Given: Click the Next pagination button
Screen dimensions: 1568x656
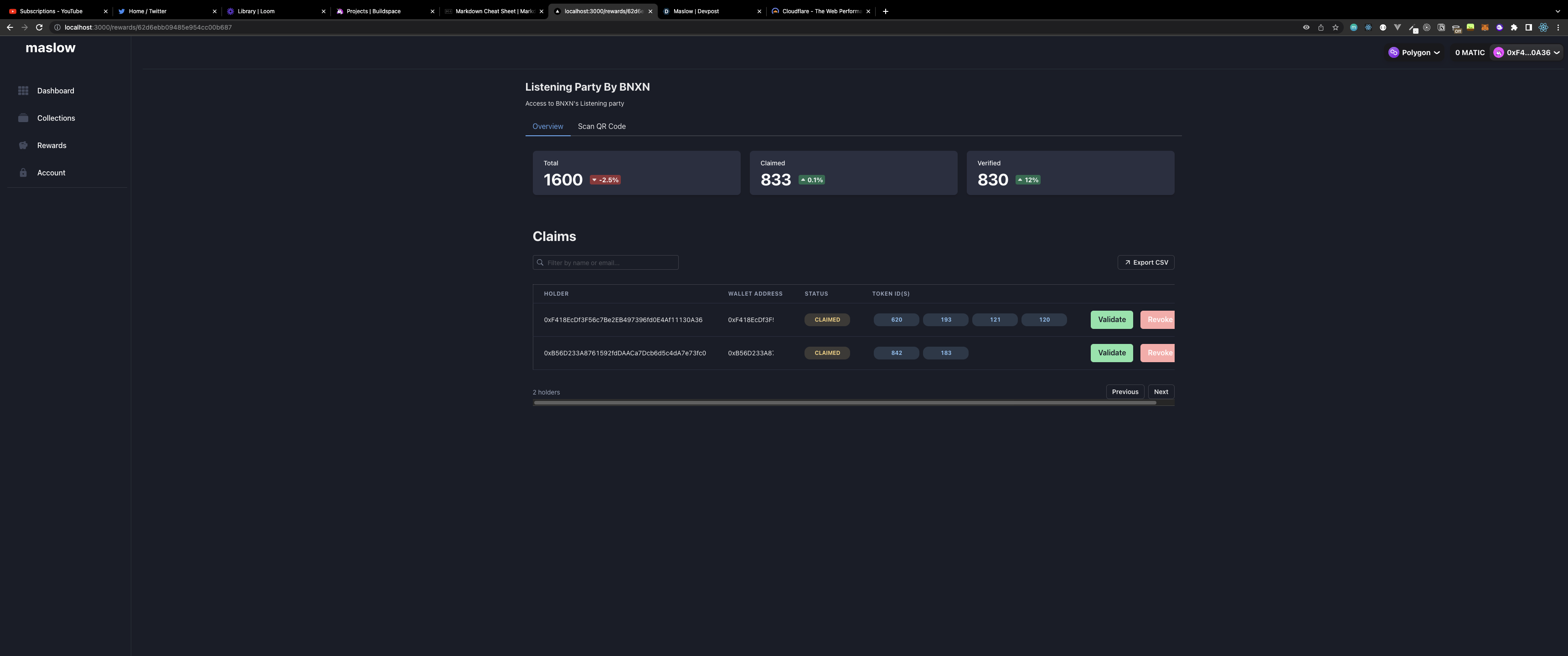Looking at the screenshot, I should (x=1160, y=392).
